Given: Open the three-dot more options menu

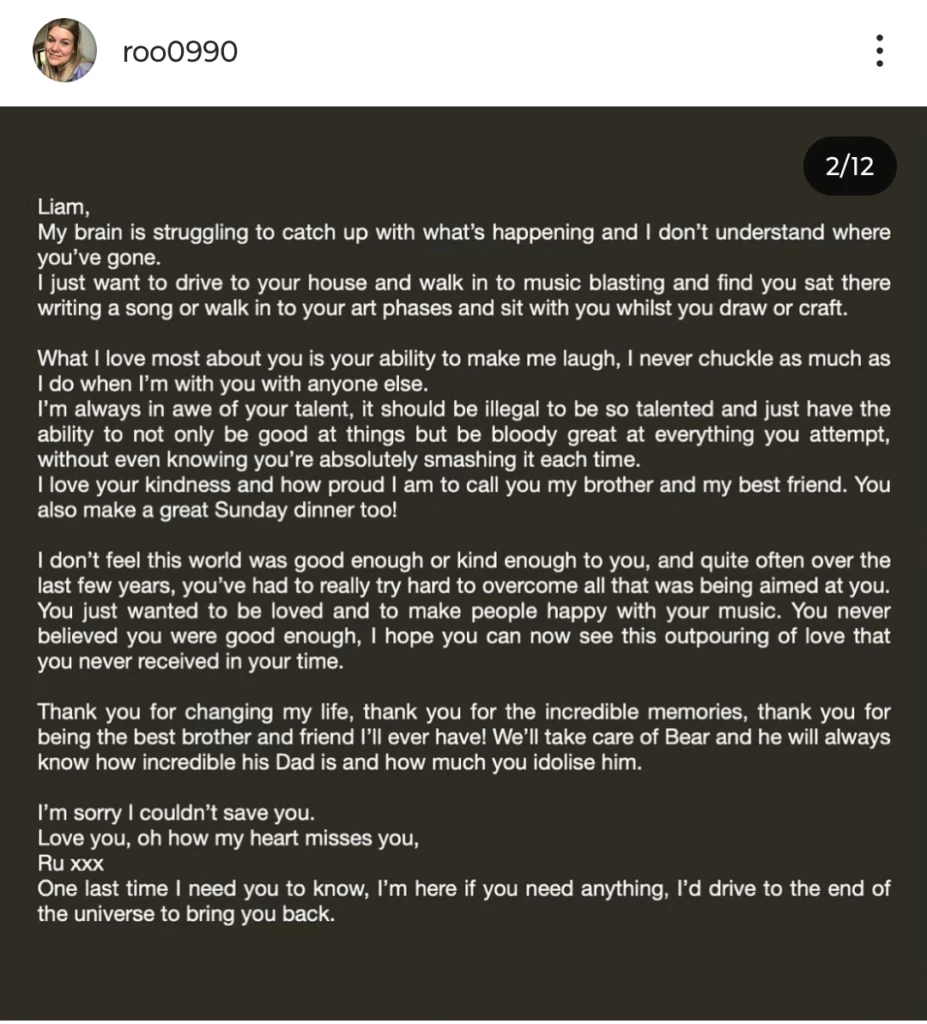Looking at the screenshot, I should coord(879,50).
